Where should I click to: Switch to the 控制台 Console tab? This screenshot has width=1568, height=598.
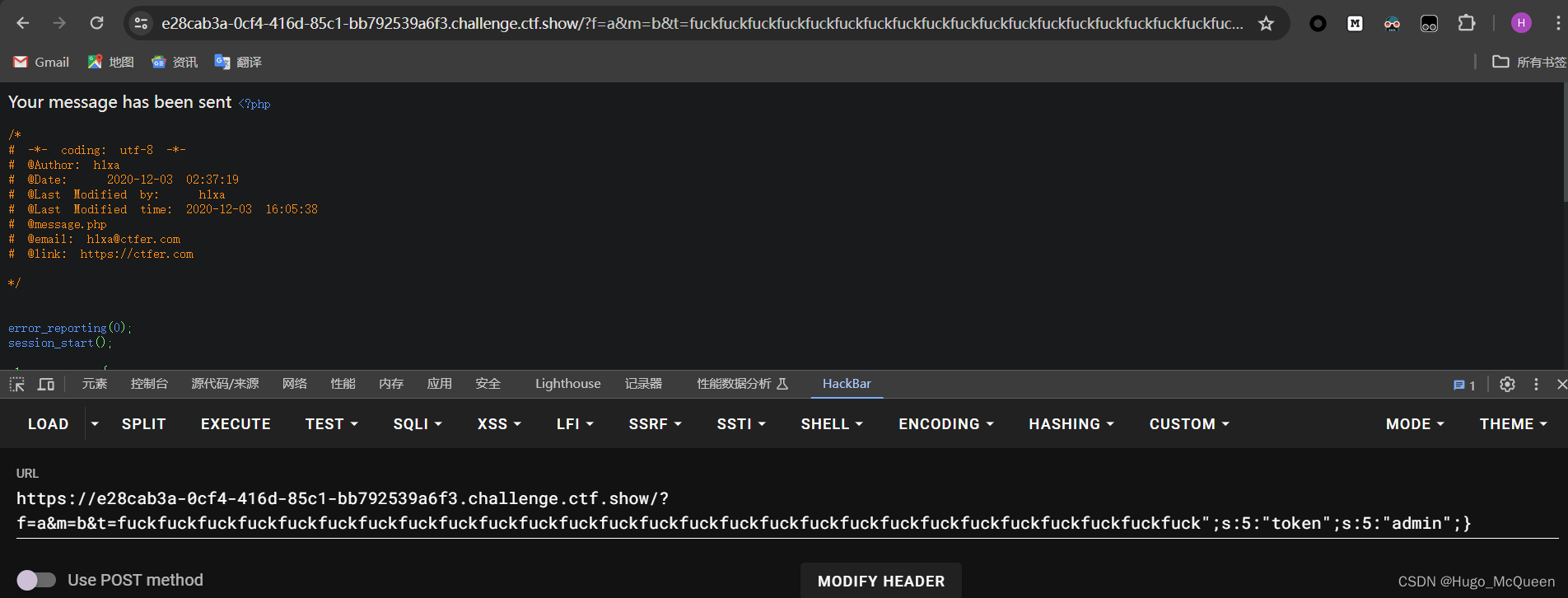click(149, 384)
